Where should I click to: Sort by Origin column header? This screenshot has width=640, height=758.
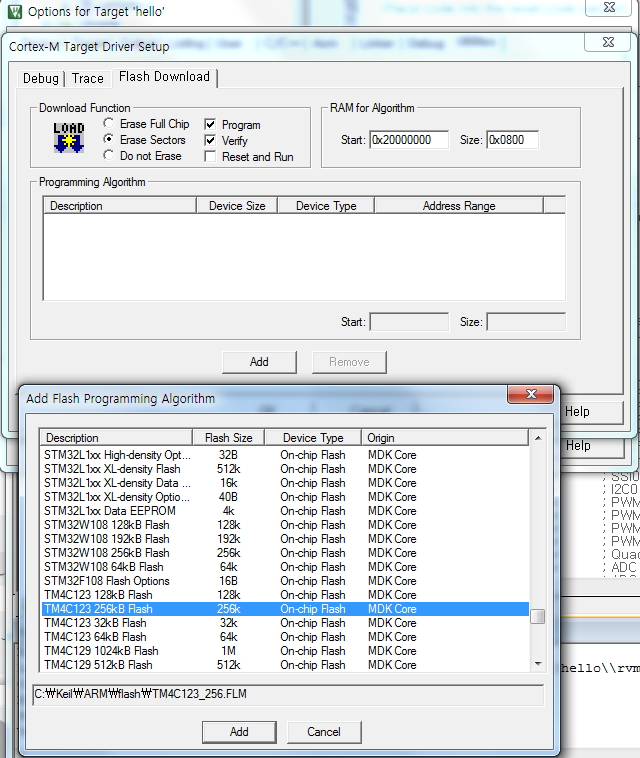[445, 437]
